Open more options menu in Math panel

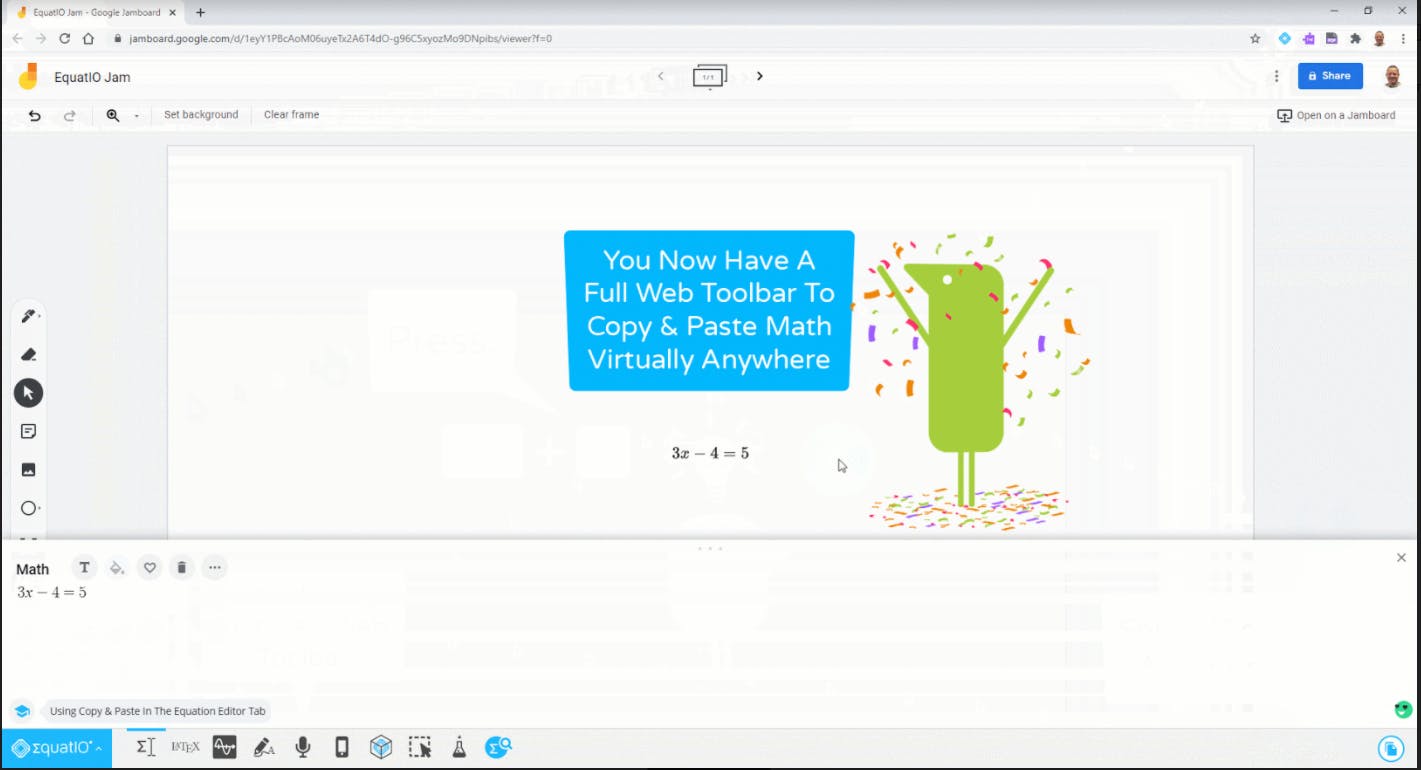click(x=214, y=567)
